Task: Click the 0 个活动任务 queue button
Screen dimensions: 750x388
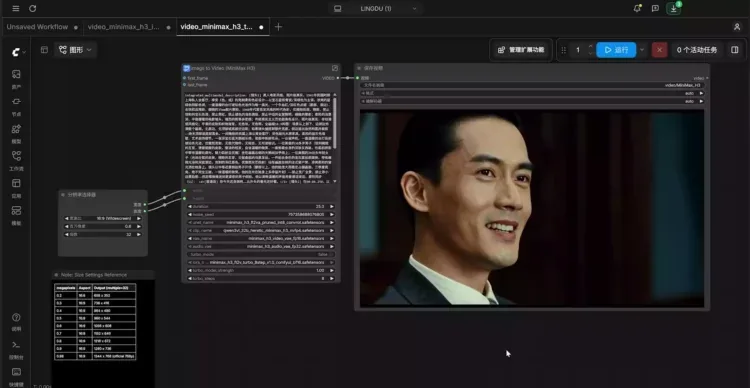Action: [x=696, y=50]
